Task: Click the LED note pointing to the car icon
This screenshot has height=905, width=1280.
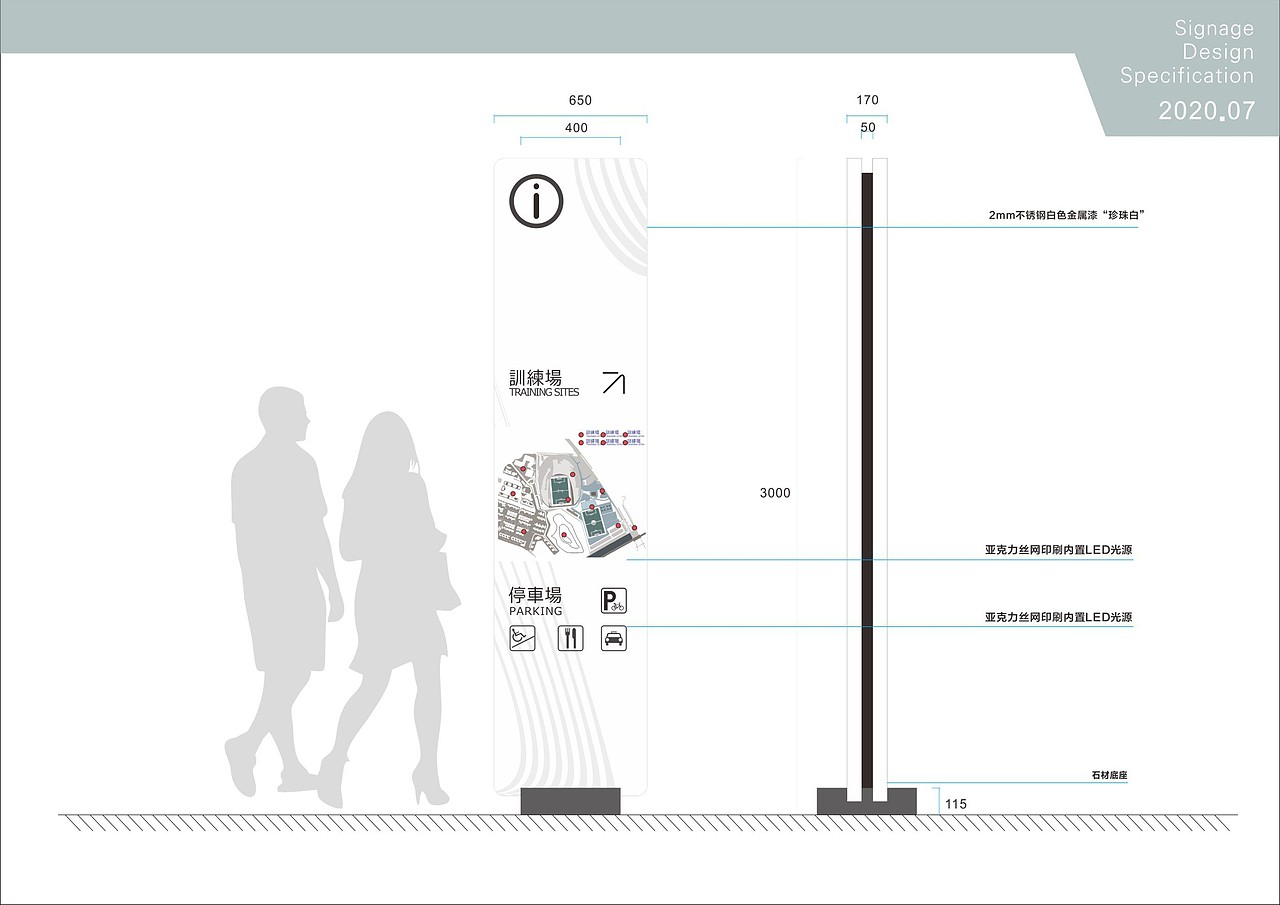Action: point(1058,618)
